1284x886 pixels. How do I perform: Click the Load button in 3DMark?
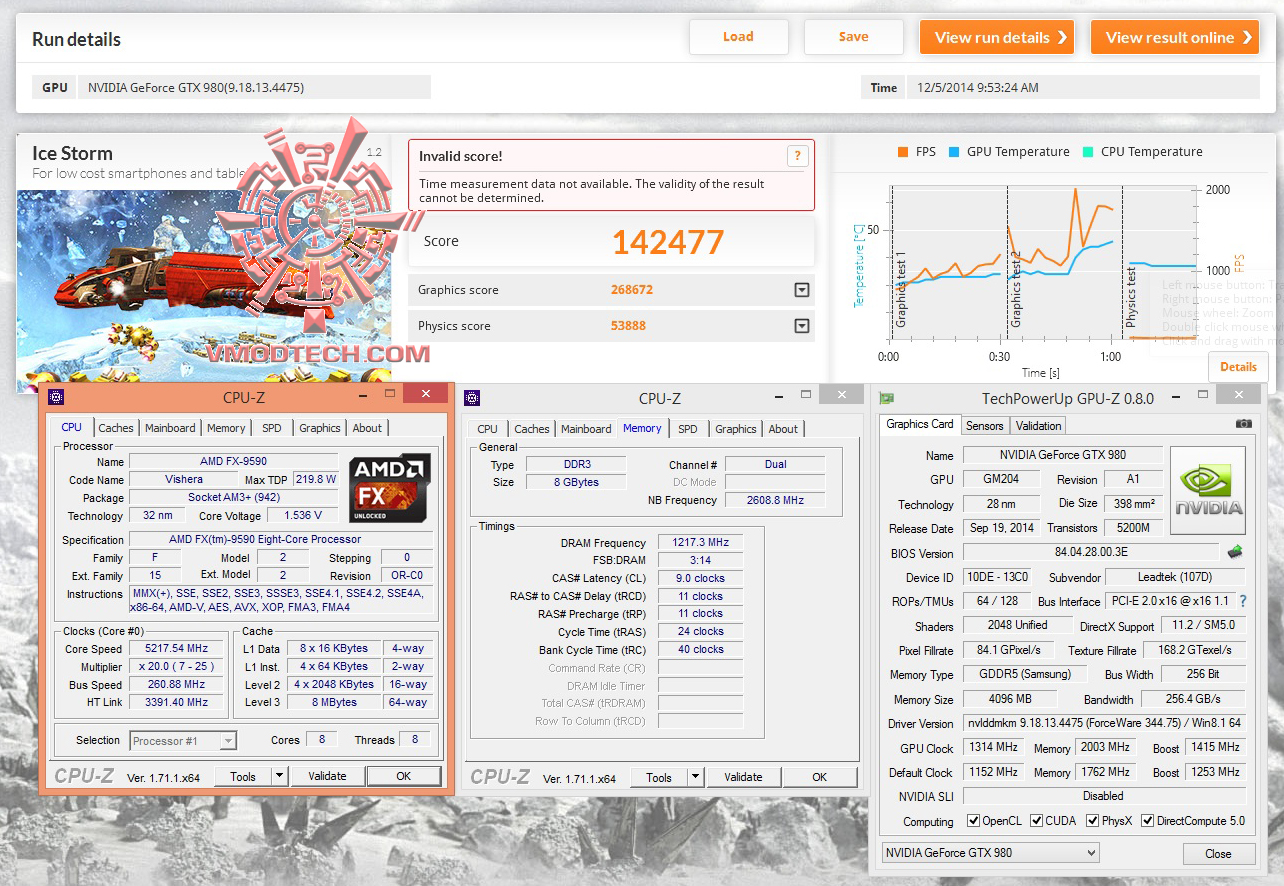[x=738, y=37]
